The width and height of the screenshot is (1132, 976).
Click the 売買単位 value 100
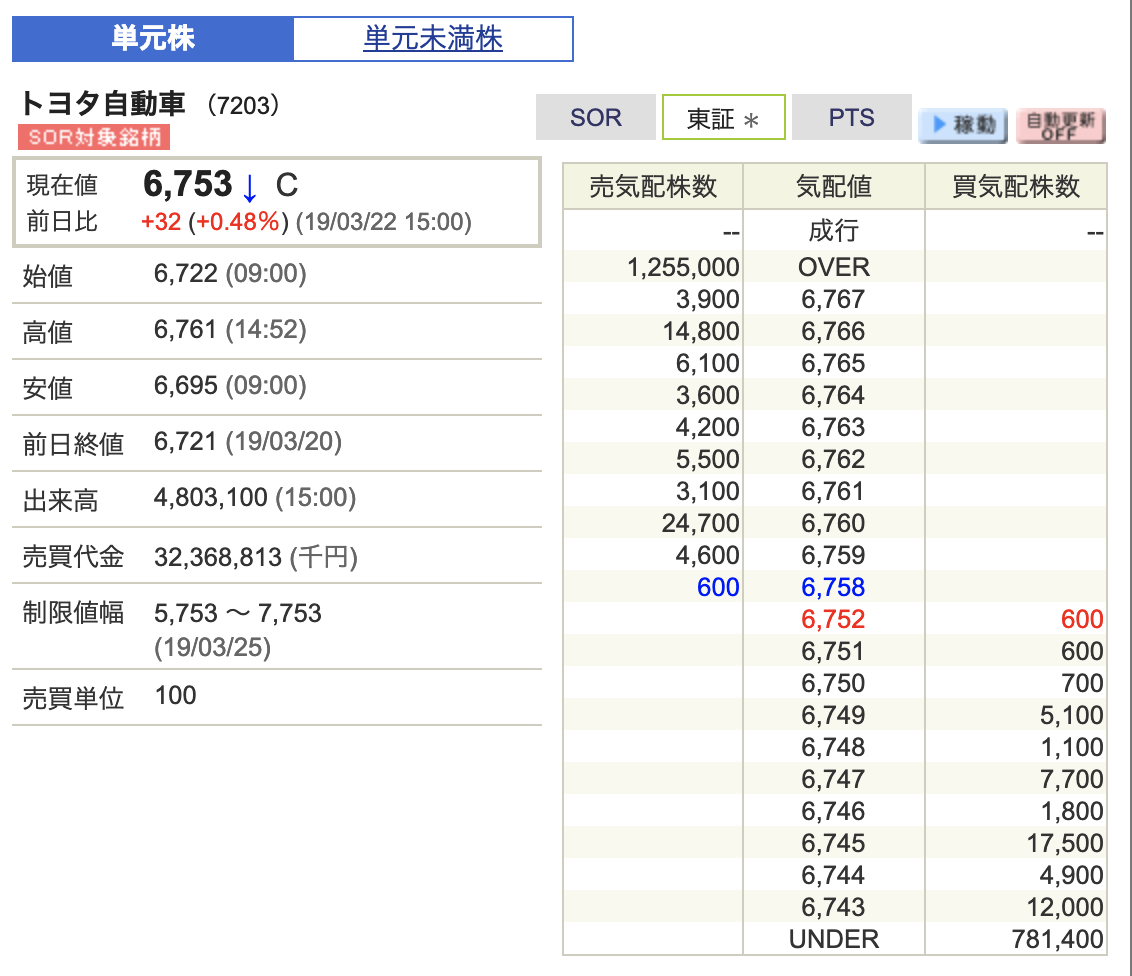point(175,695)
